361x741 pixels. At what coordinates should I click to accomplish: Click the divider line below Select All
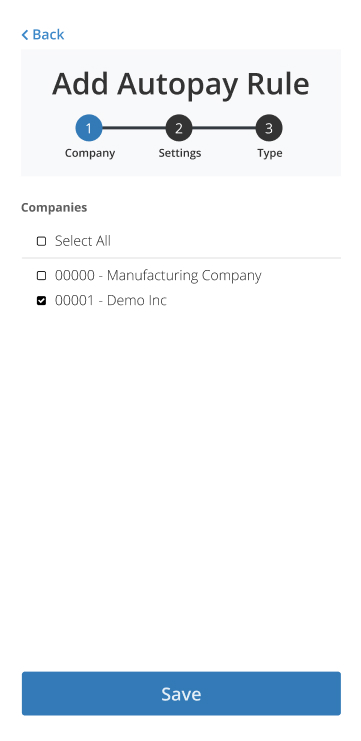point(181,258)
